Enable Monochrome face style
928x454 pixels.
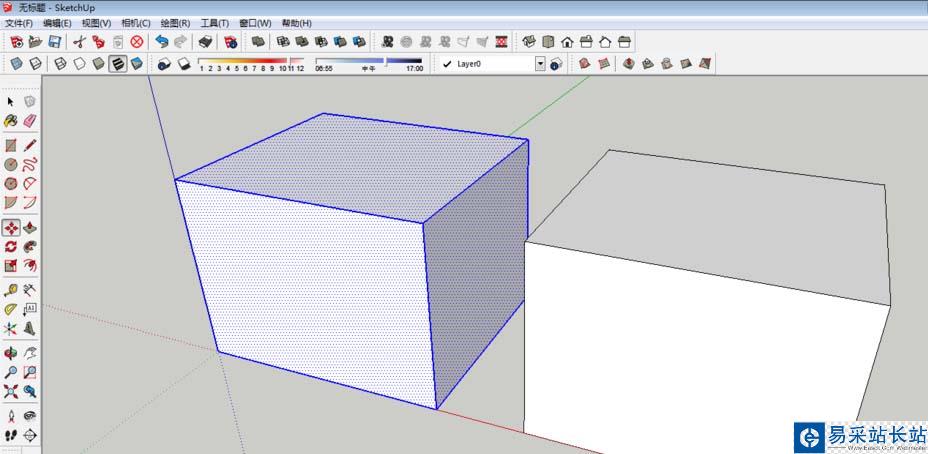[137, 63]
